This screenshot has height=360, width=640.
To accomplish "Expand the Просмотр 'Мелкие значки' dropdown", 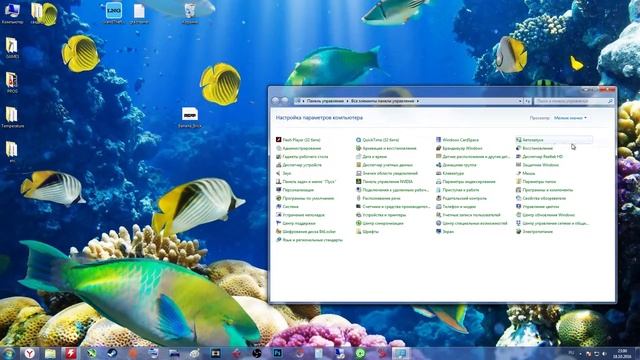I will point(570,118).
